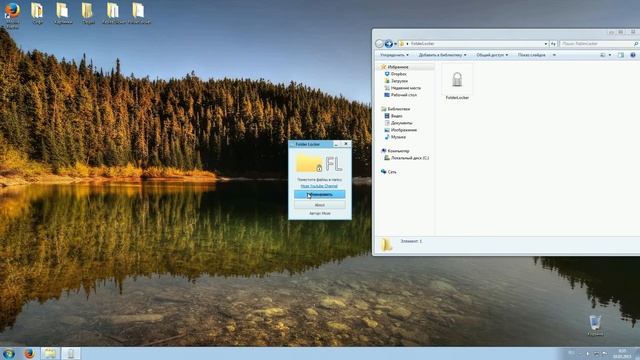Open Музыка library
This screenshot has height=360, width=640.
click(x=398, y=137)
